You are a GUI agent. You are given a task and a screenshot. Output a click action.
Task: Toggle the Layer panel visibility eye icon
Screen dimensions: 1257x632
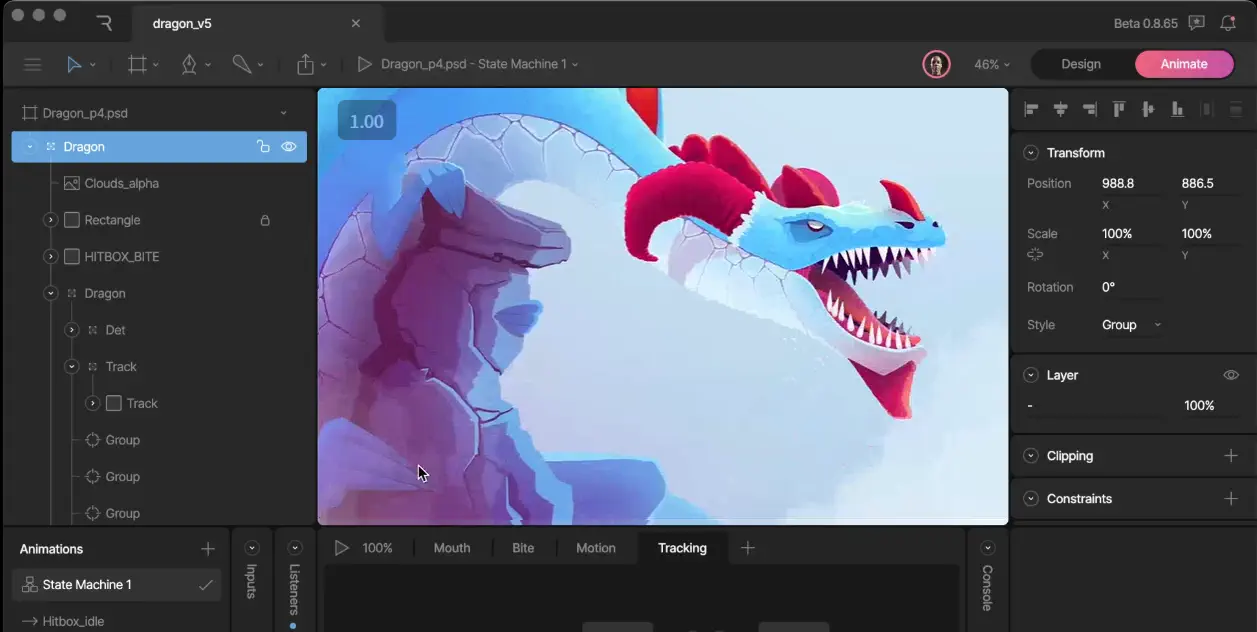[1231, 374]
